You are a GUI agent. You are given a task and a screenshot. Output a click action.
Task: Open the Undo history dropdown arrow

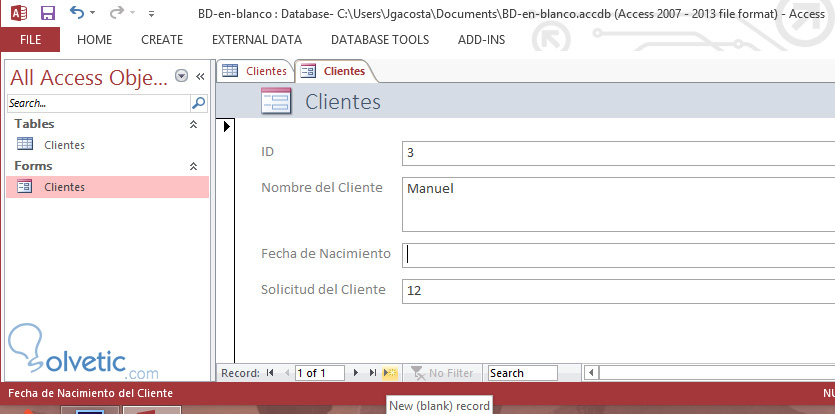(x=93, y=13)
